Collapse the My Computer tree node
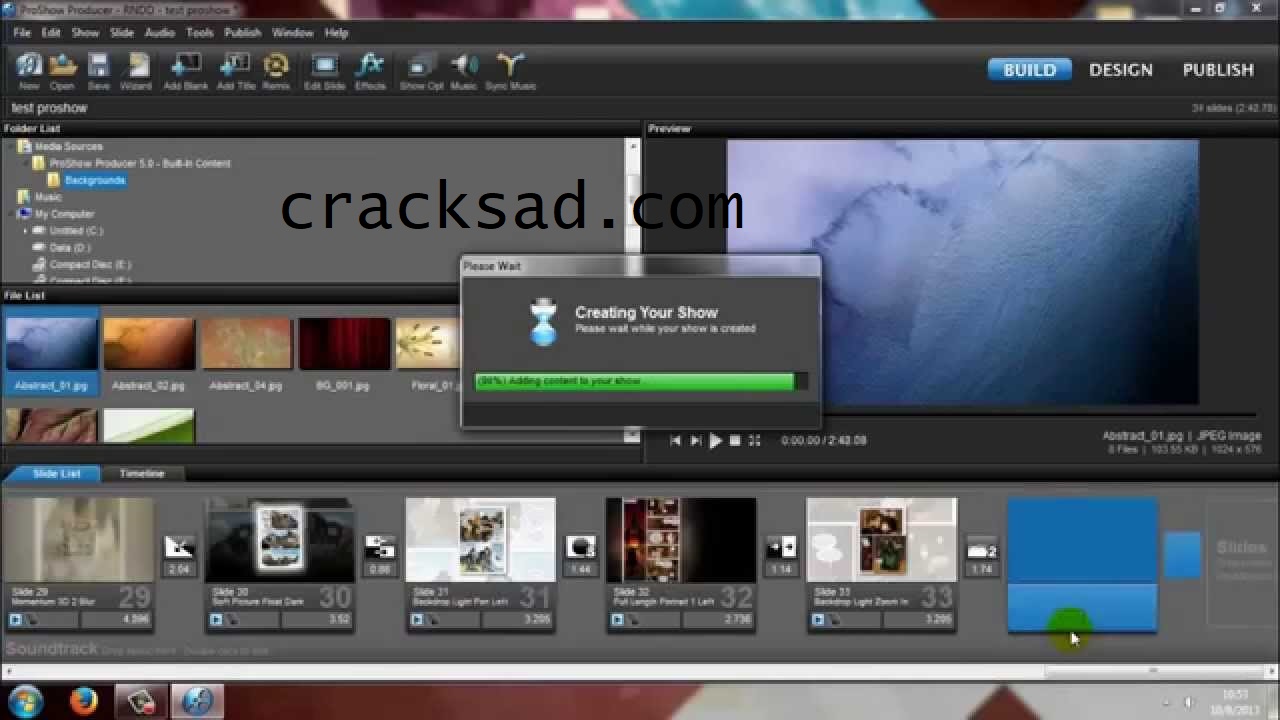This screenshot has height=720, width=1280. tap(11, 214)
